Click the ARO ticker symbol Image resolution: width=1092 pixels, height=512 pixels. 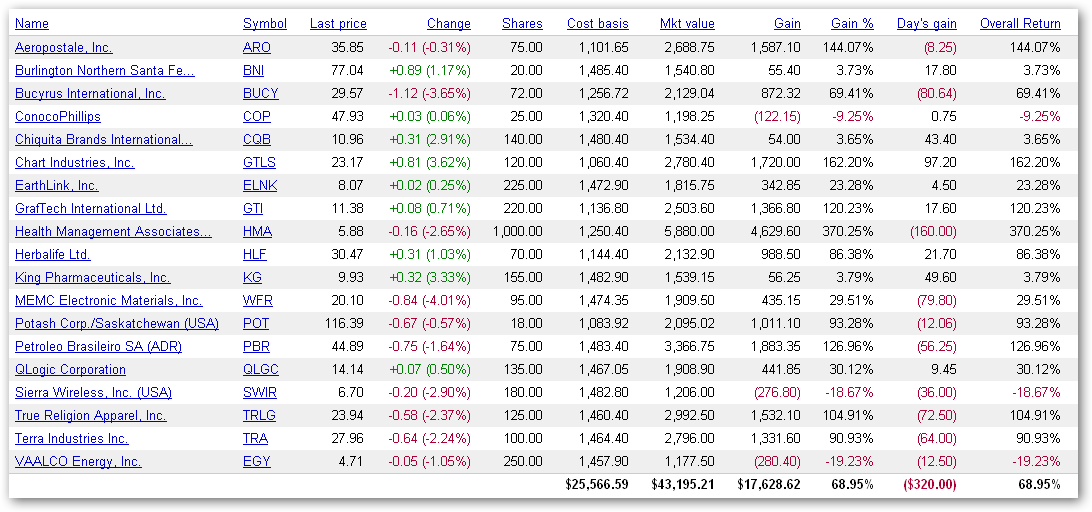257,47
